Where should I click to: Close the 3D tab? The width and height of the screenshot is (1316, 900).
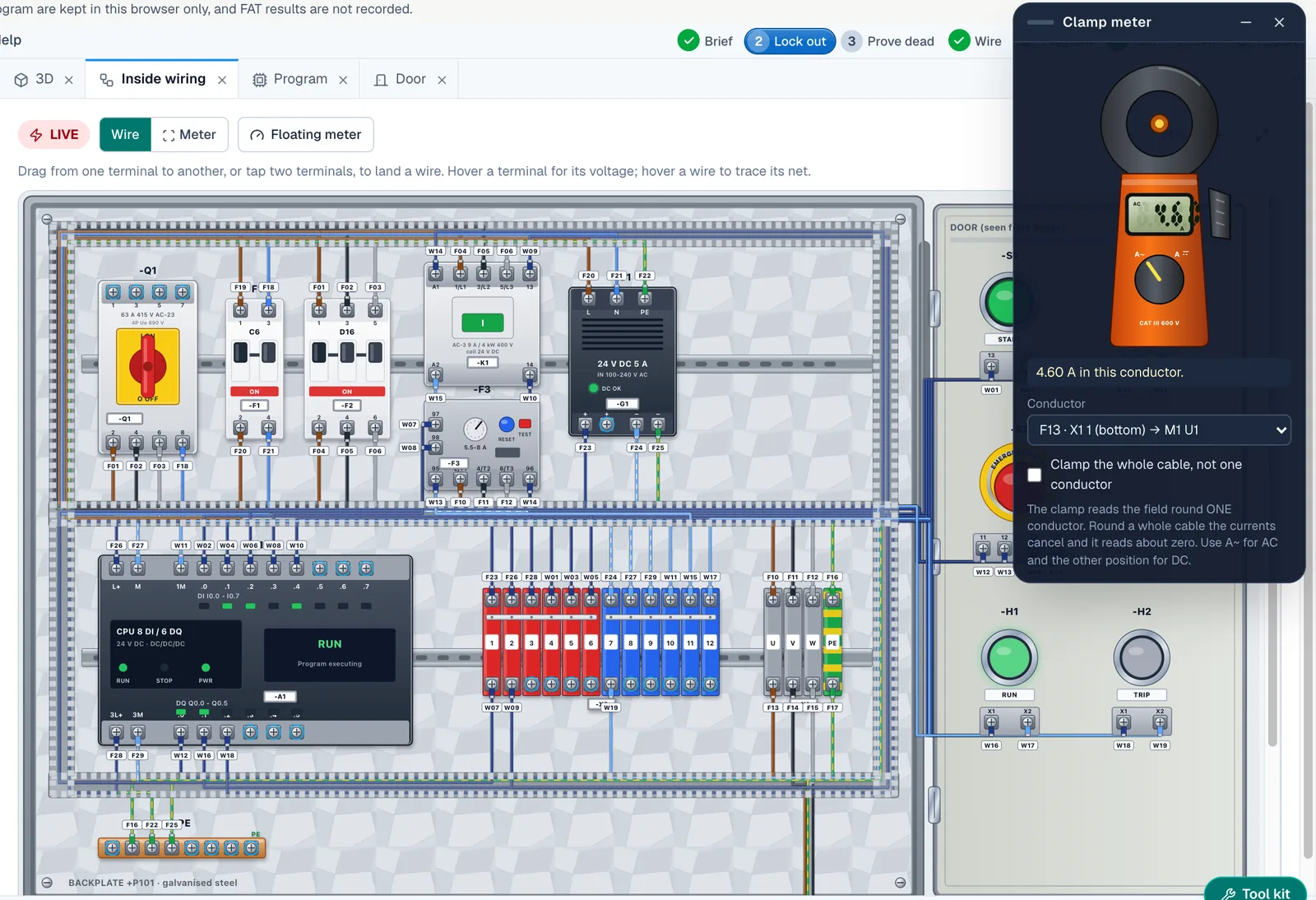tap(69, 80)
